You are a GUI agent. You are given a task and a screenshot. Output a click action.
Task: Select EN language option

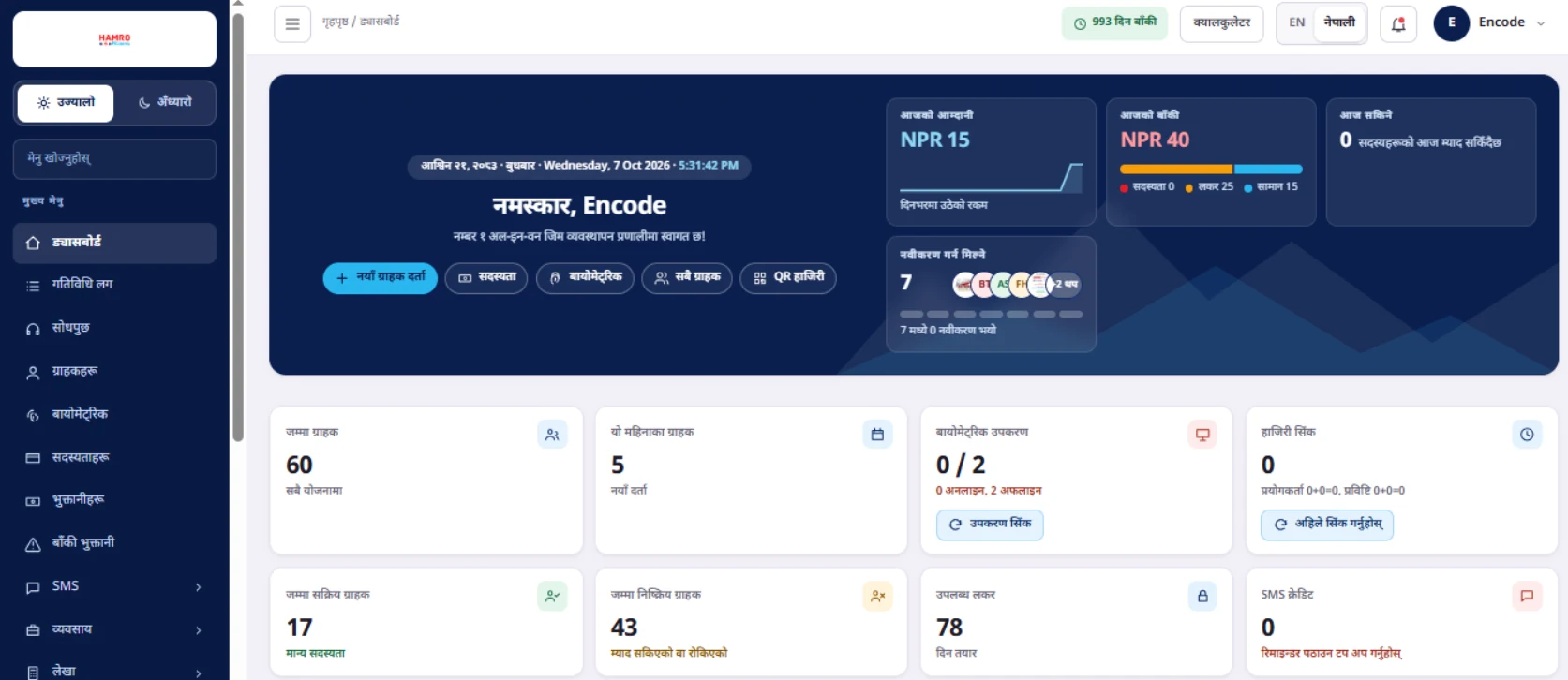[x=1297, y=23]
